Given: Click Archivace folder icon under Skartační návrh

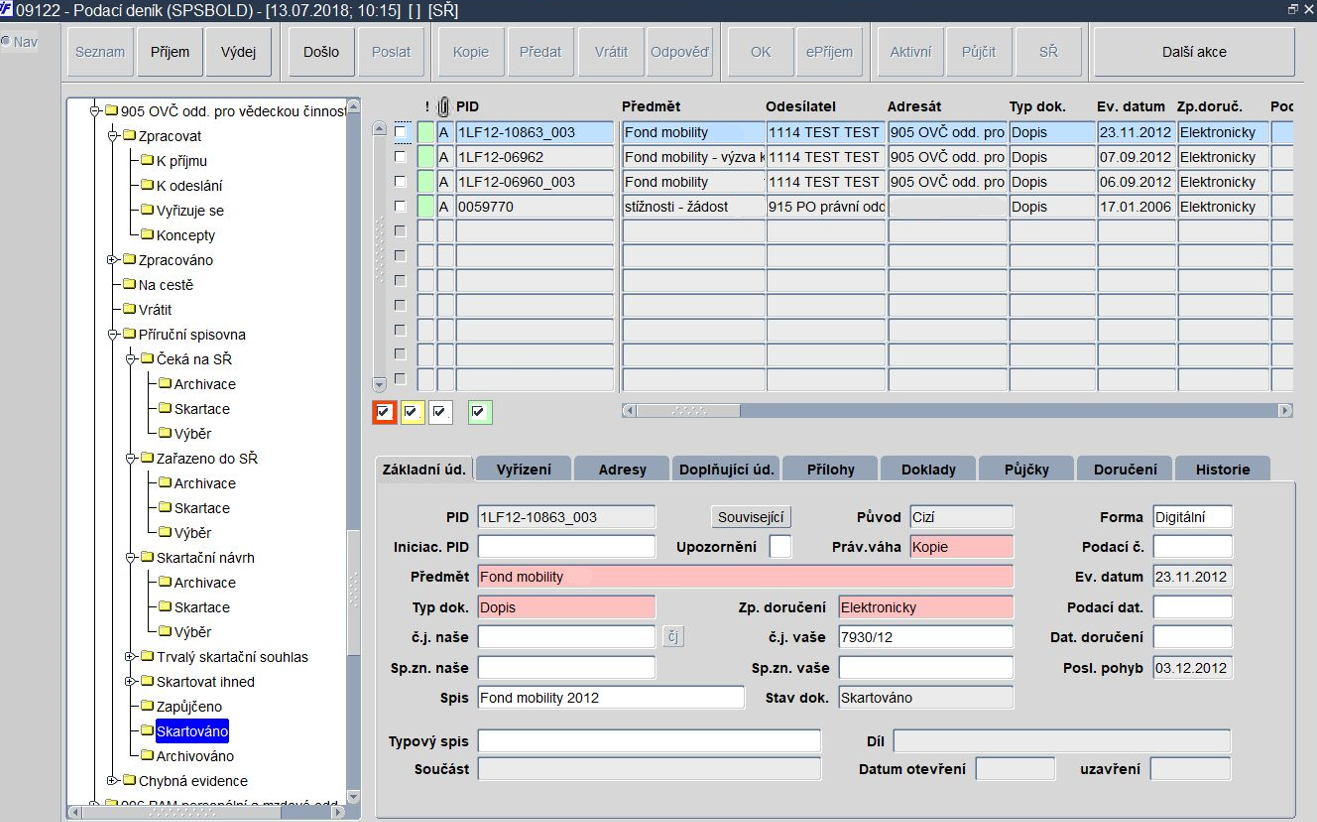Looking at the screenshot, I should [x=165, y=583].
